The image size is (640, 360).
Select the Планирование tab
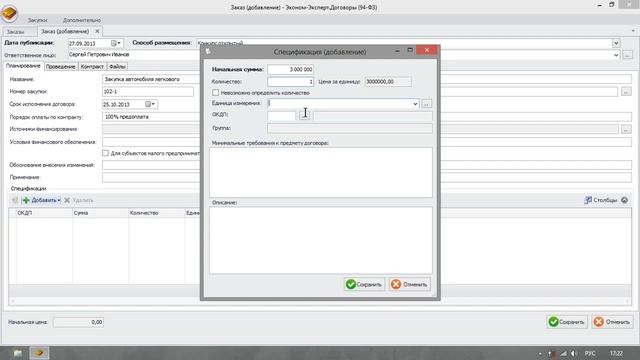coord(23,66)
